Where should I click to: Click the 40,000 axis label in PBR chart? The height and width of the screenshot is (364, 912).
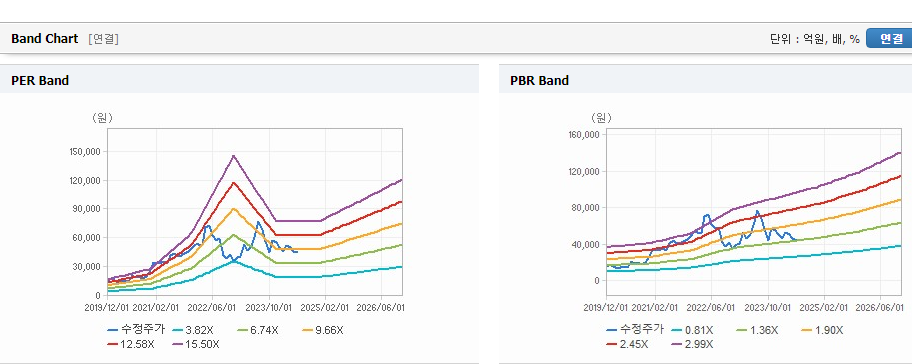coord(586,244)
